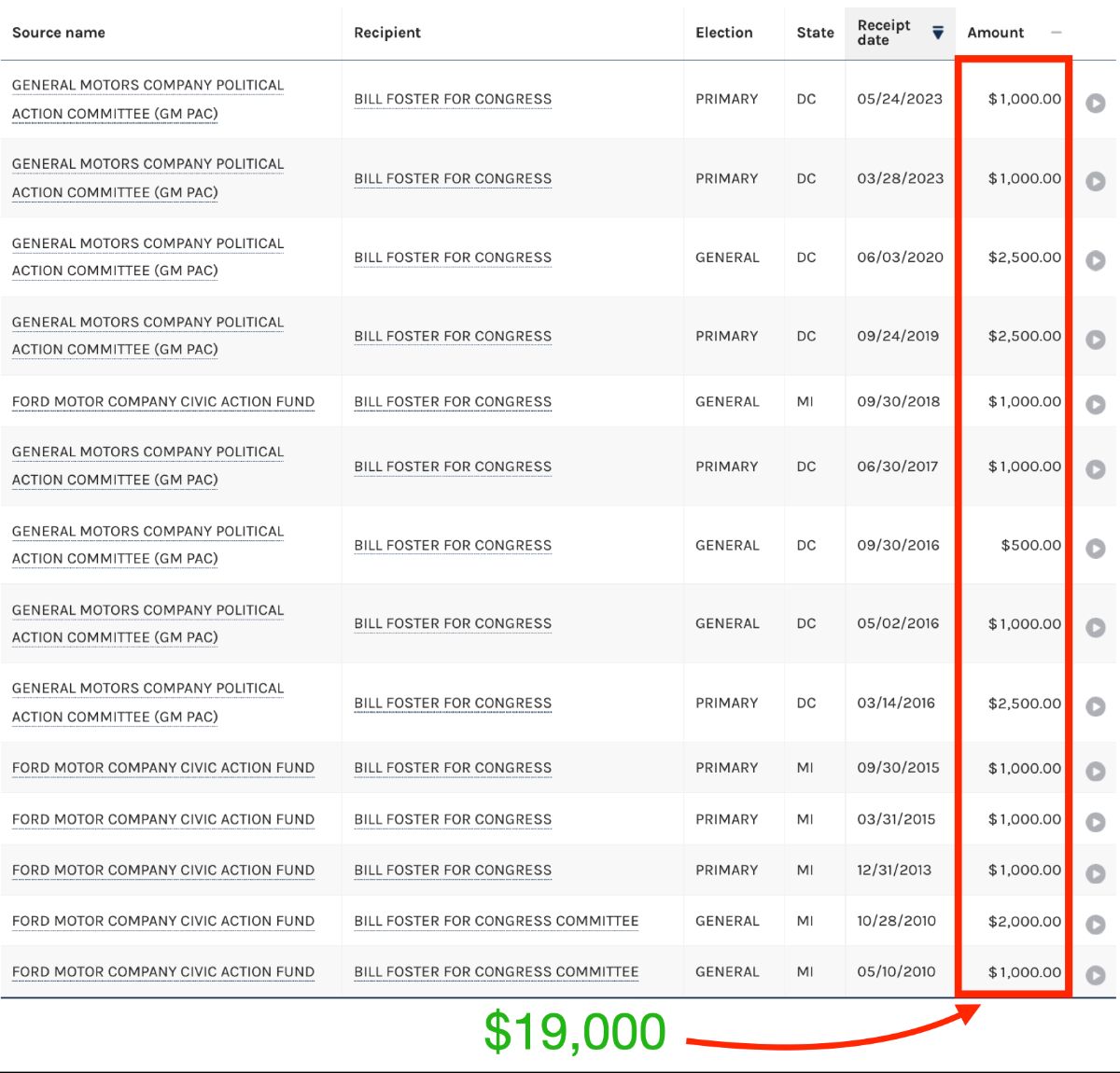
Task: Expand details for the 03/28/2023 receipt row
Action: click(x=1096, y=182)
